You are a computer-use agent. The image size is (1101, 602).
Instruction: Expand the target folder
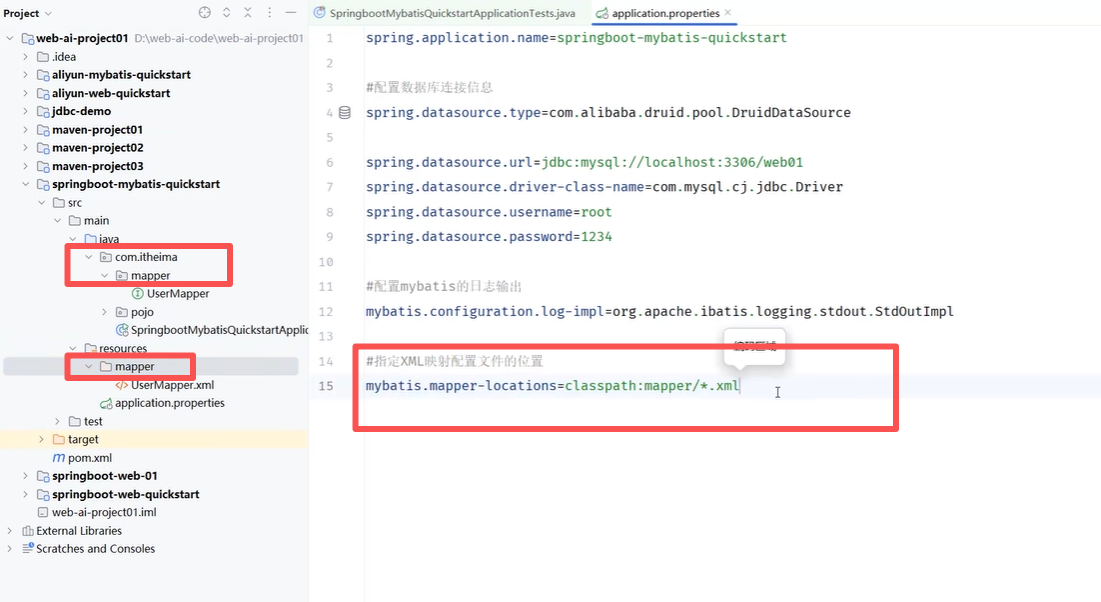41,439
